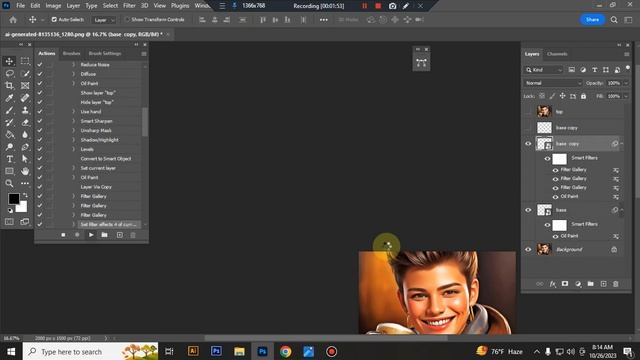Select the Clone Stamp tool
The image size is (640, 360).
(25, 110)
